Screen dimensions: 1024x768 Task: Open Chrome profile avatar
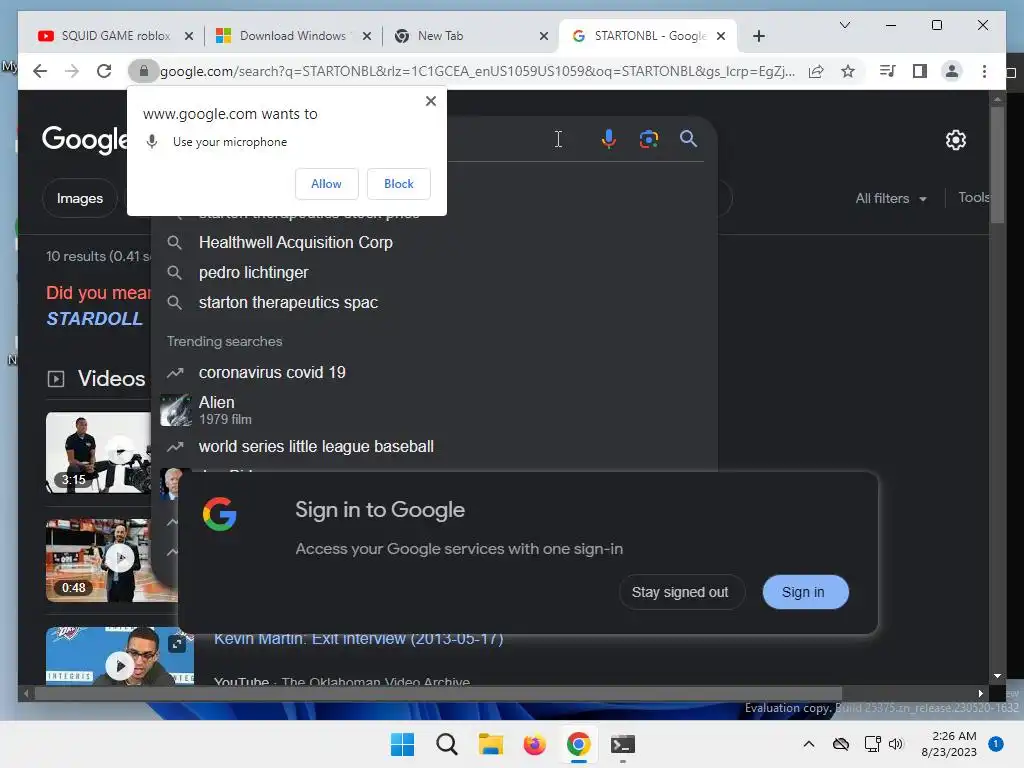pos(952,71)
